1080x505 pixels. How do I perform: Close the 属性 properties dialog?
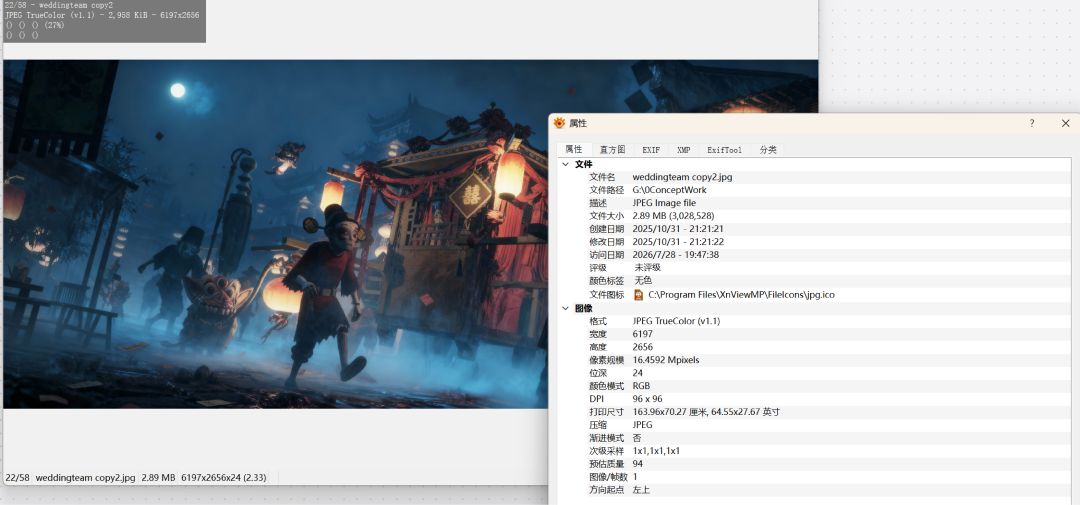point(1066,123)
